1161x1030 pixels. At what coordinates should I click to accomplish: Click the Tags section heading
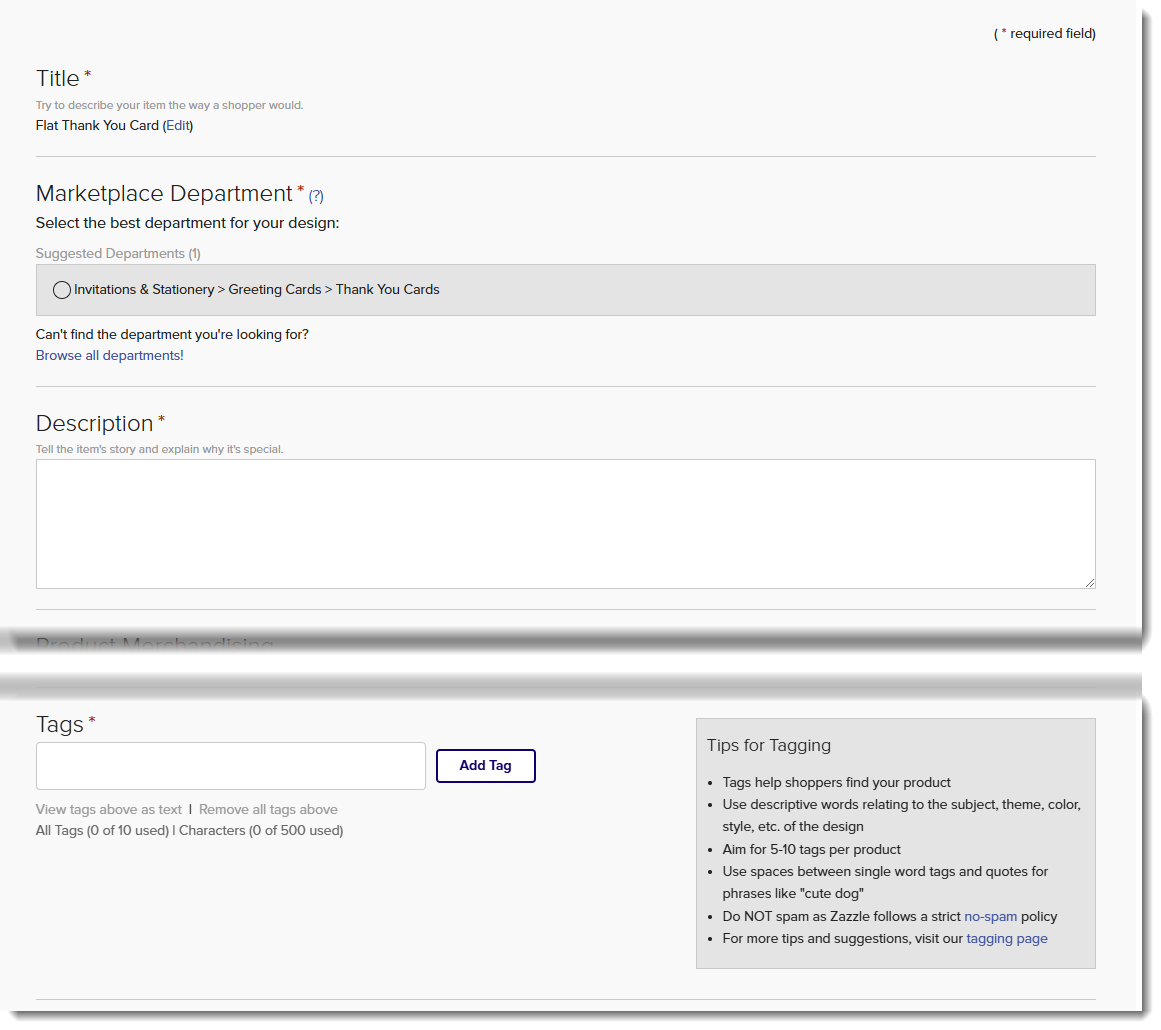(x=60, y=725)
